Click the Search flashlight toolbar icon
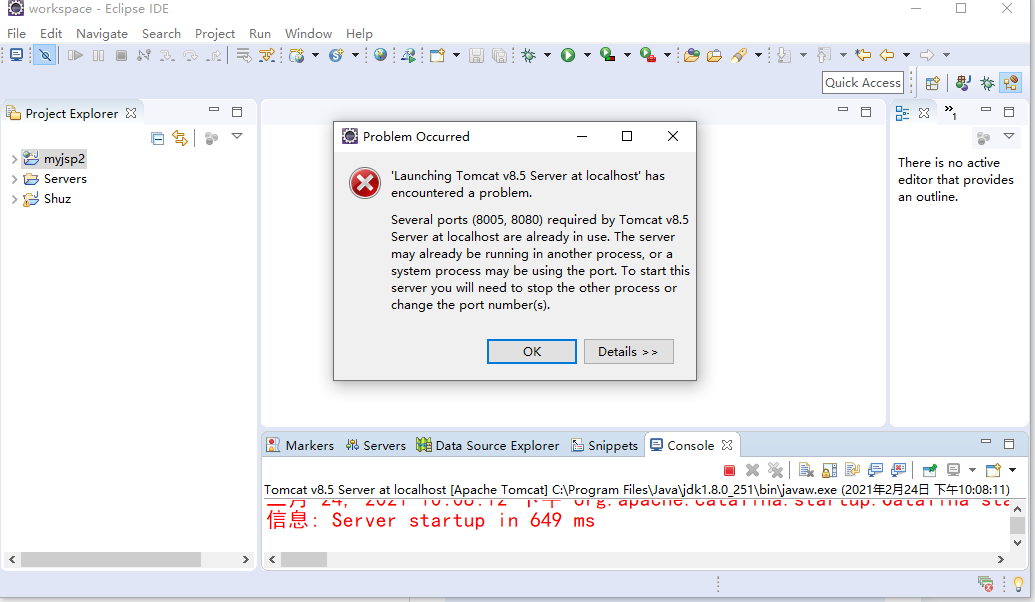This screenshot has width=1035, height=602. (739, 55)
